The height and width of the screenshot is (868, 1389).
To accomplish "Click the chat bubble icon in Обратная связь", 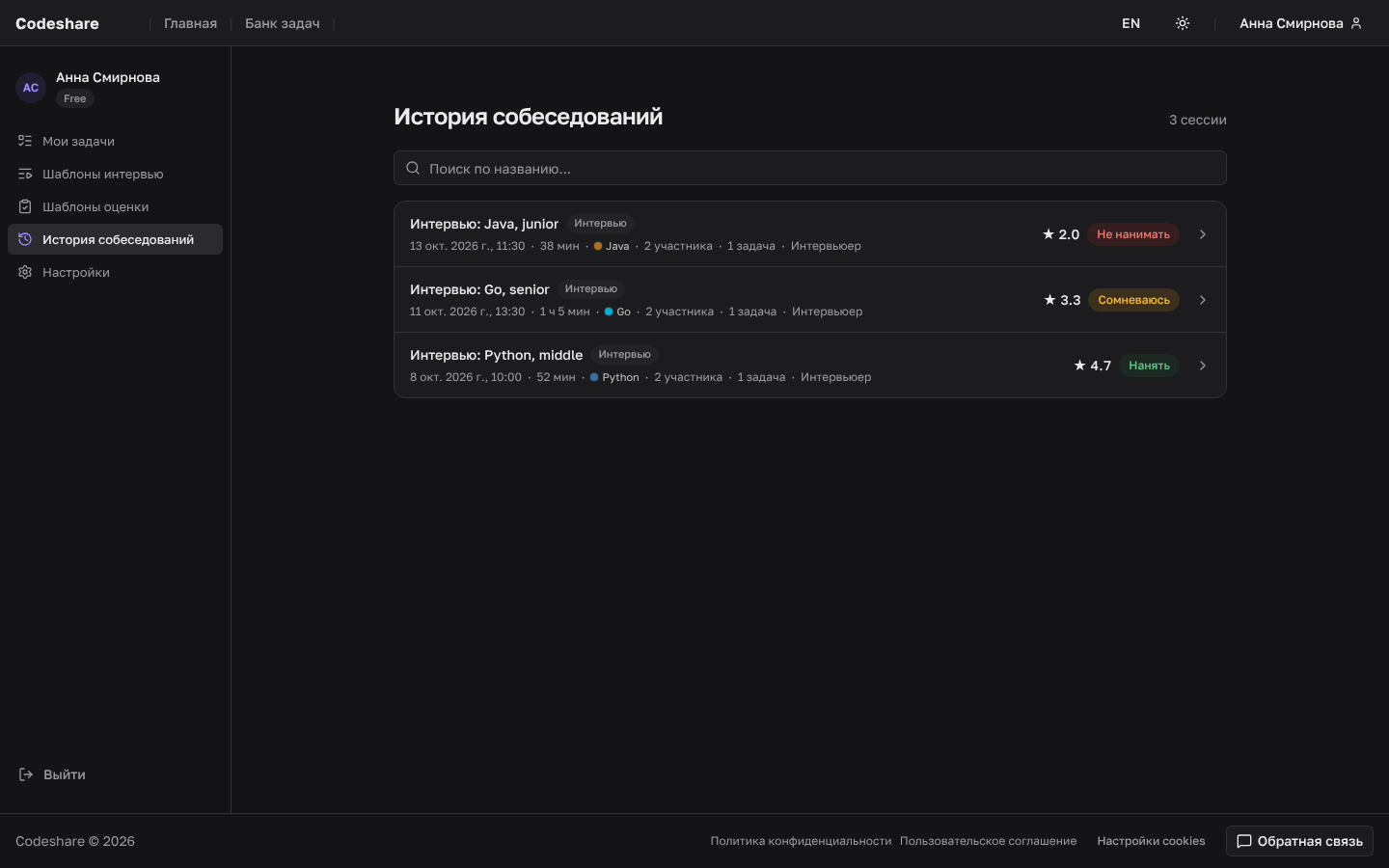I will pyautogui.click(x=1244, y=841).
